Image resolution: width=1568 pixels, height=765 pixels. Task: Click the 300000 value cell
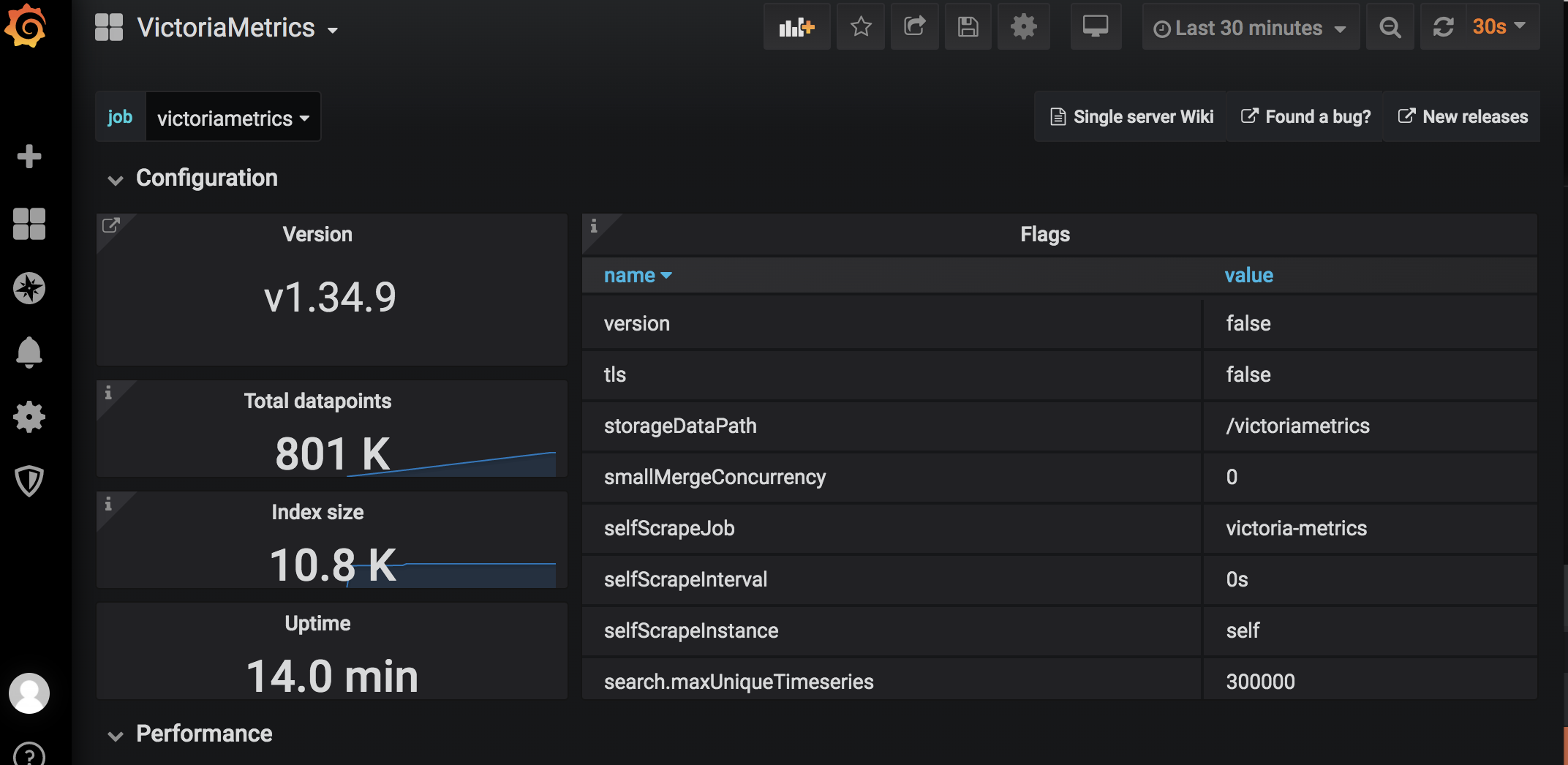[1371, 679]
